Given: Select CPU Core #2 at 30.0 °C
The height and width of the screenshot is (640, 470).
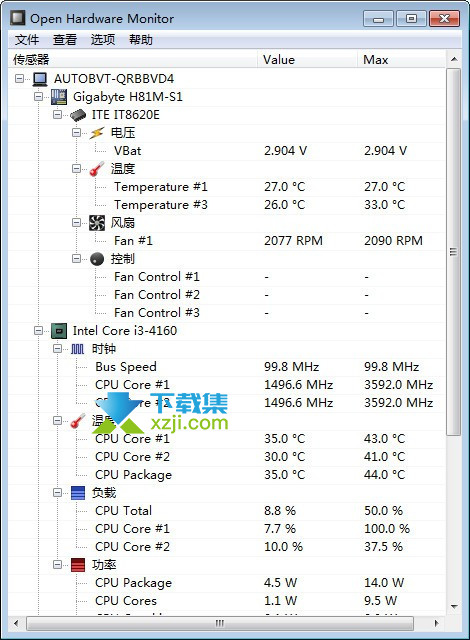Looking at the screenshot, I should 227,457.
